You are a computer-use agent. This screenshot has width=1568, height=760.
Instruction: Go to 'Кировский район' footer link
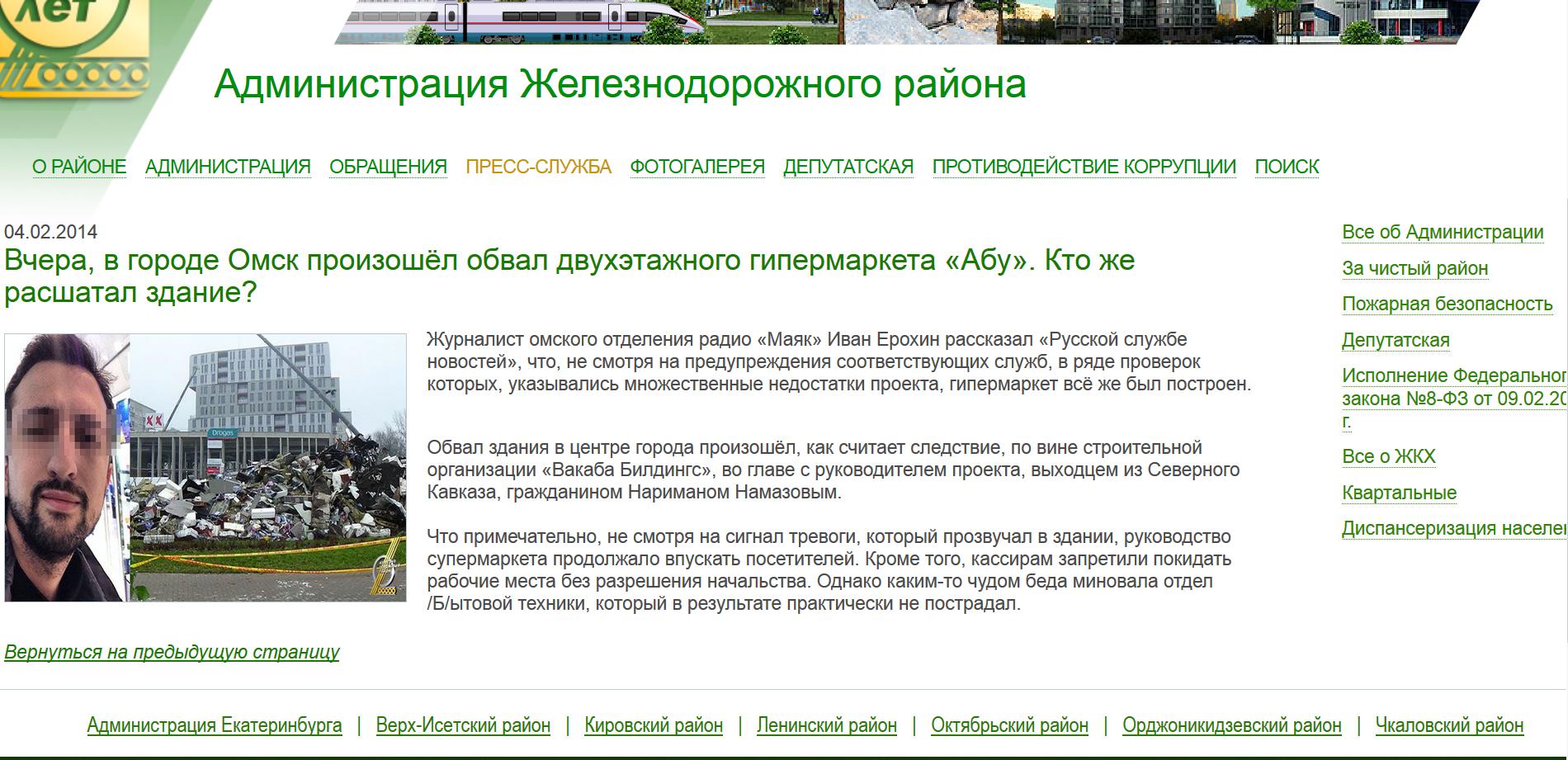click(654, 725)
